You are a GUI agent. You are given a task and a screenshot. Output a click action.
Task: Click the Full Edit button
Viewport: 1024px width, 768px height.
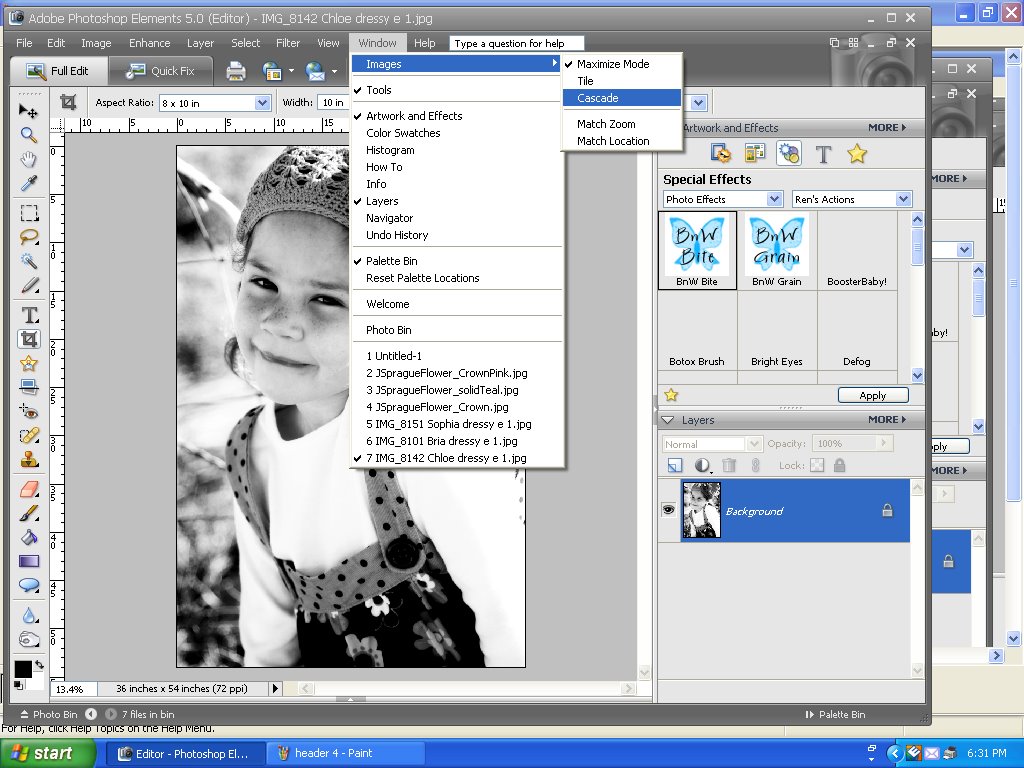tap(58, 71)
